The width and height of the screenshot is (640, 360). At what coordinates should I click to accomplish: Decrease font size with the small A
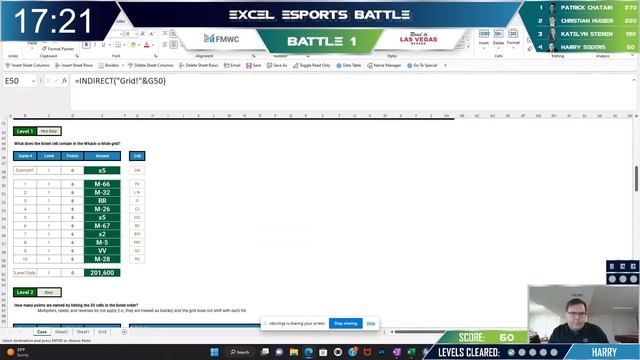pos(151,34)
